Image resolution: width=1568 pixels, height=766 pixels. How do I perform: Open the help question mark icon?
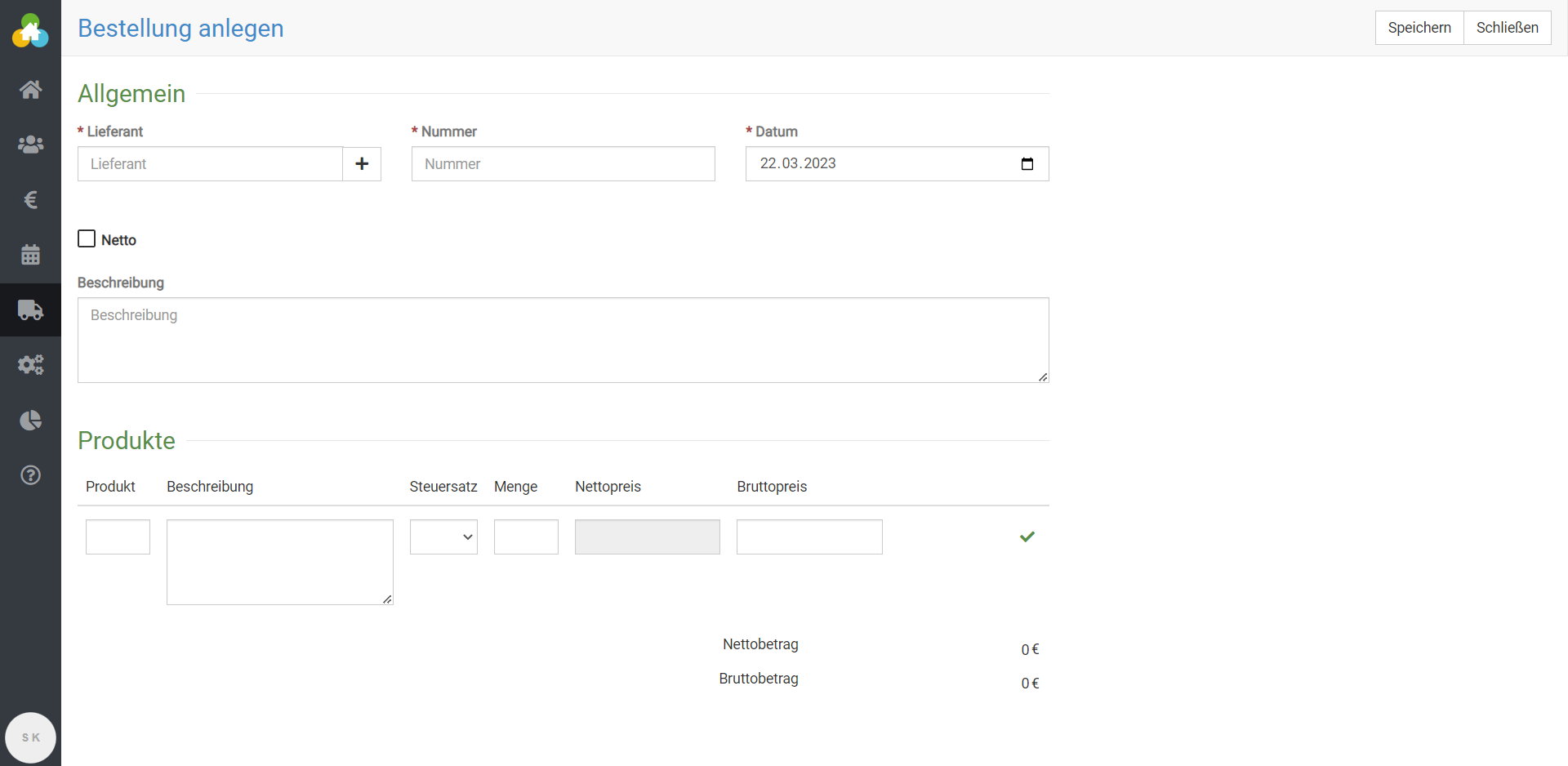click(30, 475)
